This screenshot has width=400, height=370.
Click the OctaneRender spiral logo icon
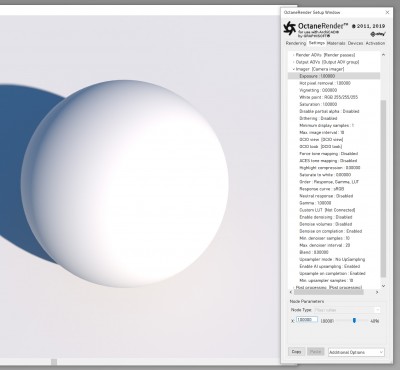coord(290,28)
